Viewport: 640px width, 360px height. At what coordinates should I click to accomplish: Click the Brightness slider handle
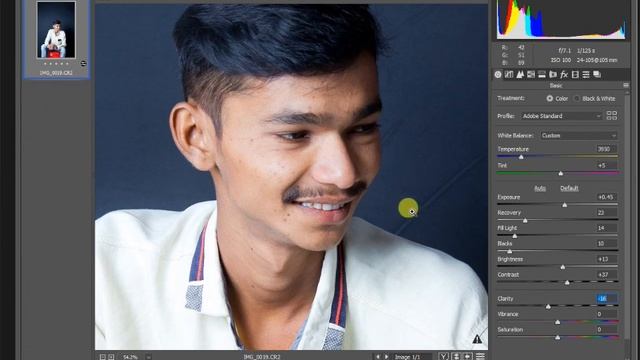click(563, 267)
